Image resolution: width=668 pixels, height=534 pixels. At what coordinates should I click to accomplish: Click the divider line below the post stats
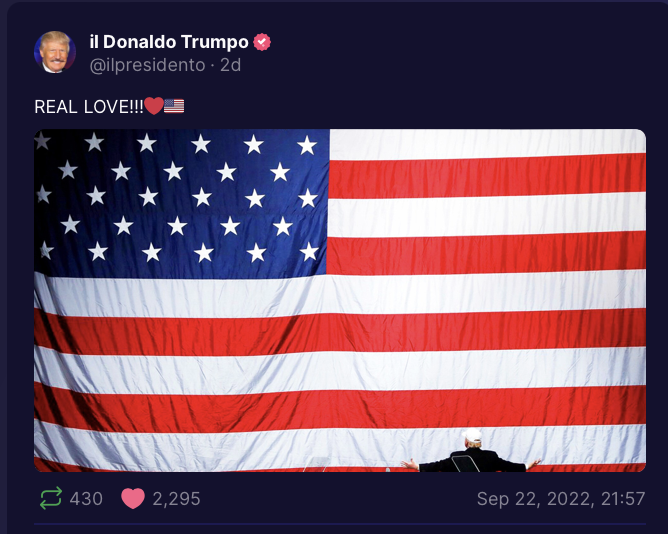click(340, 524)
